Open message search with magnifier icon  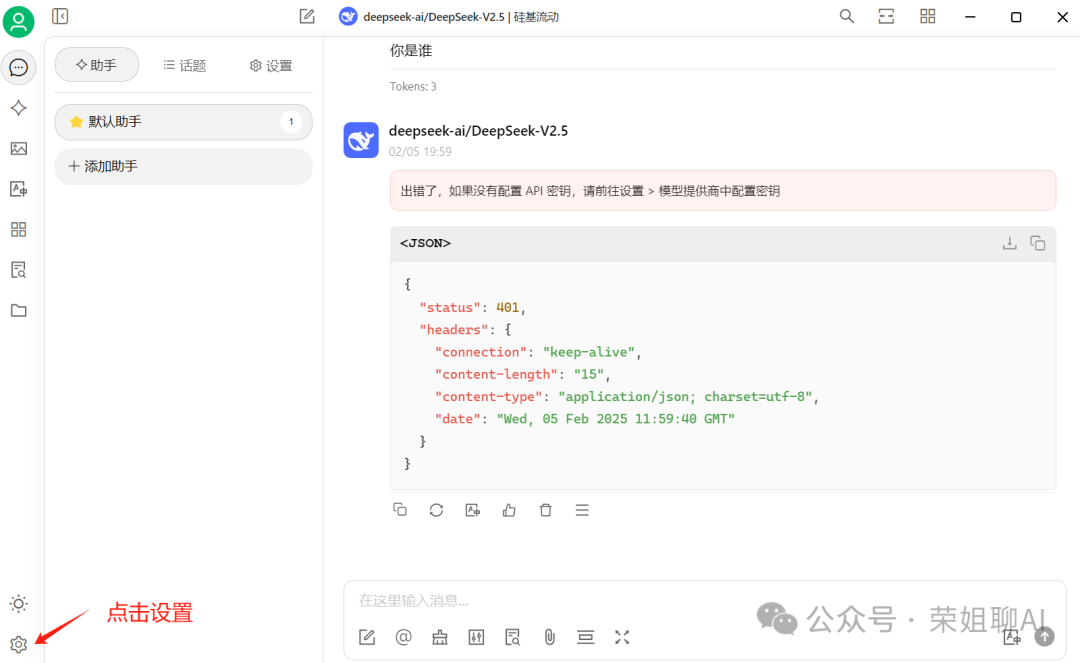(x=847, y=17)
